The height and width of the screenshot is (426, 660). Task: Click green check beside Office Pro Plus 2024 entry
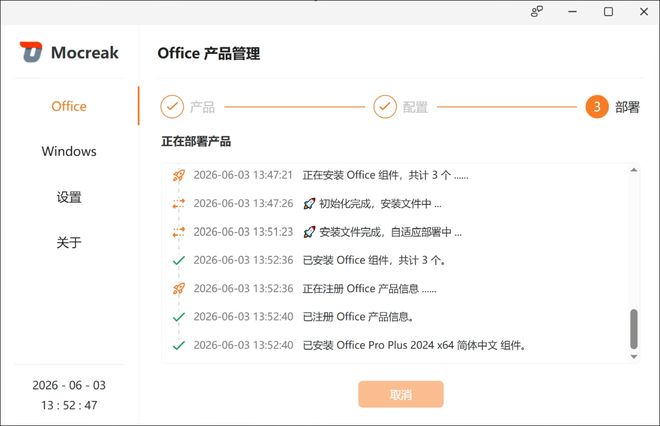179,346
